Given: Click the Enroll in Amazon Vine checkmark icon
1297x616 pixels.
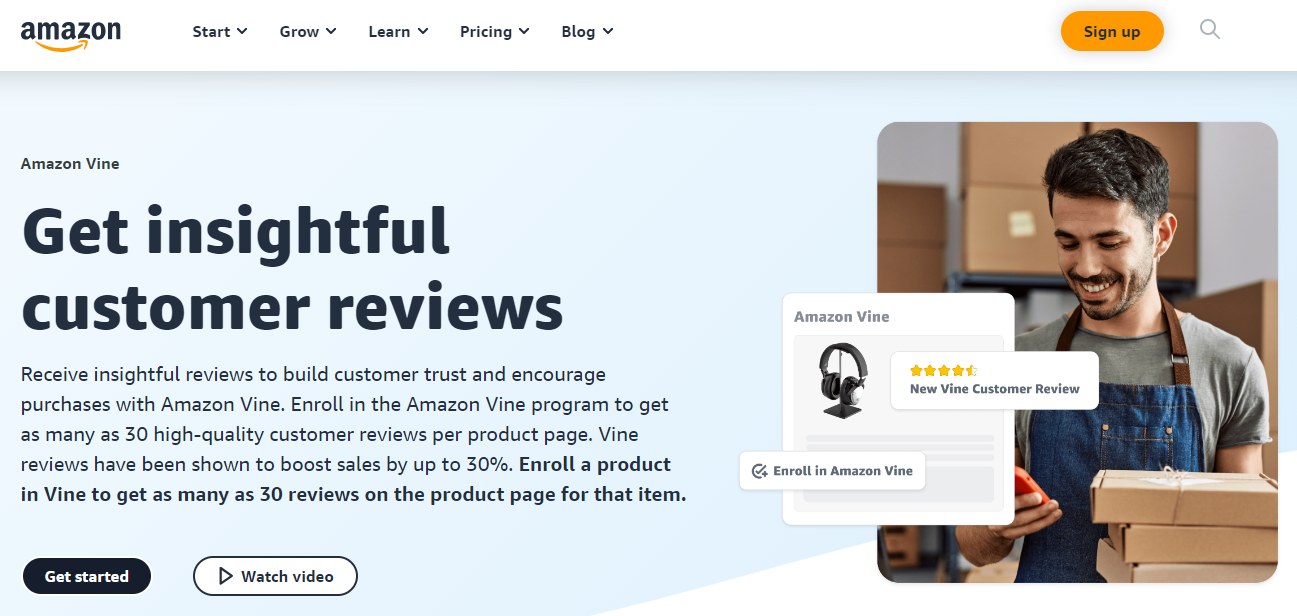Looking at the screenshot, I should click(759, 471).
